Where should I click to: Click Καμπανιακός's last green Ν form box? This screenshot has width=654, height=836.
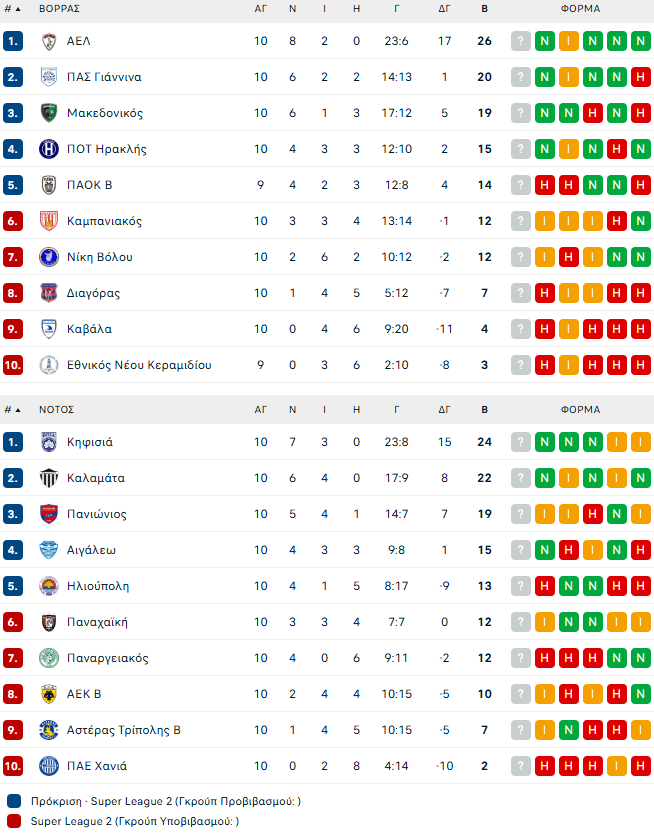[x=641, y=221]
